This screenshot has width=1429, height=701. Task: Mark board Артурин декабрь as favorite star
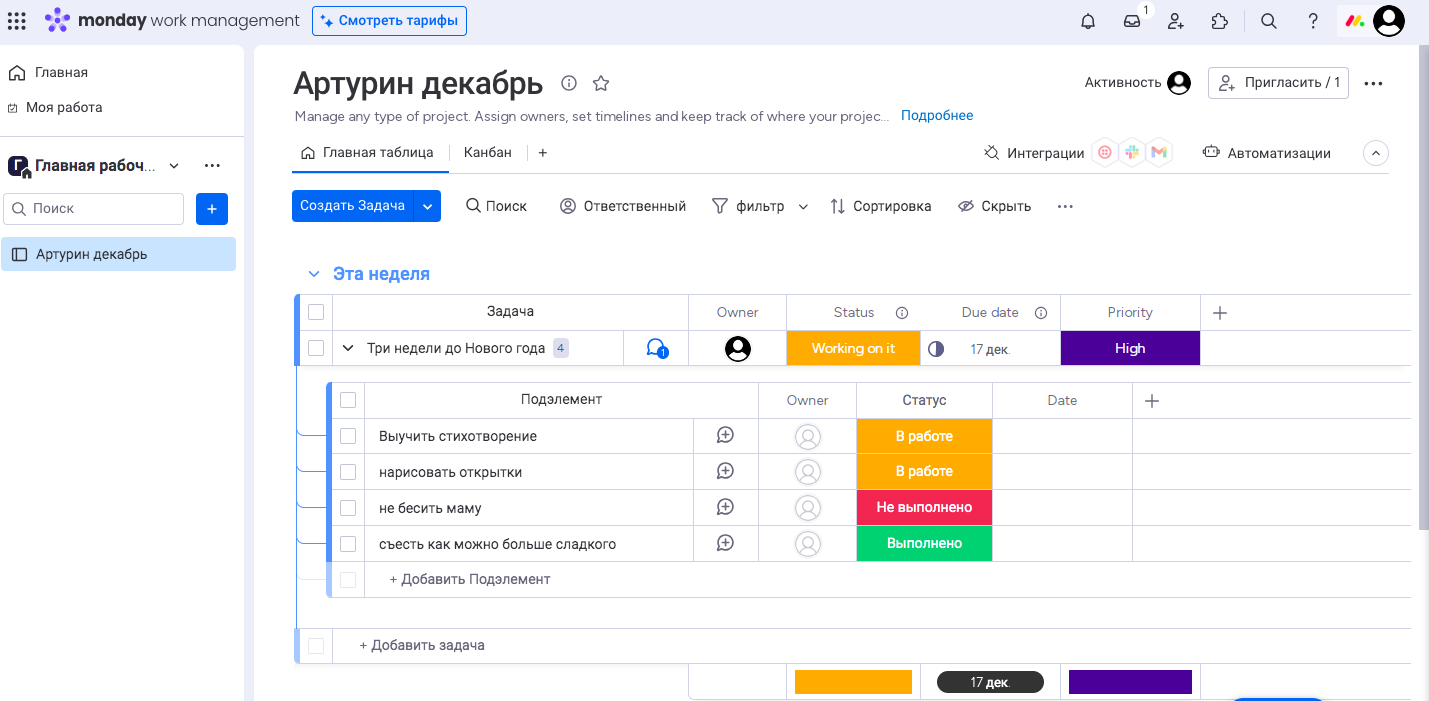601,83
